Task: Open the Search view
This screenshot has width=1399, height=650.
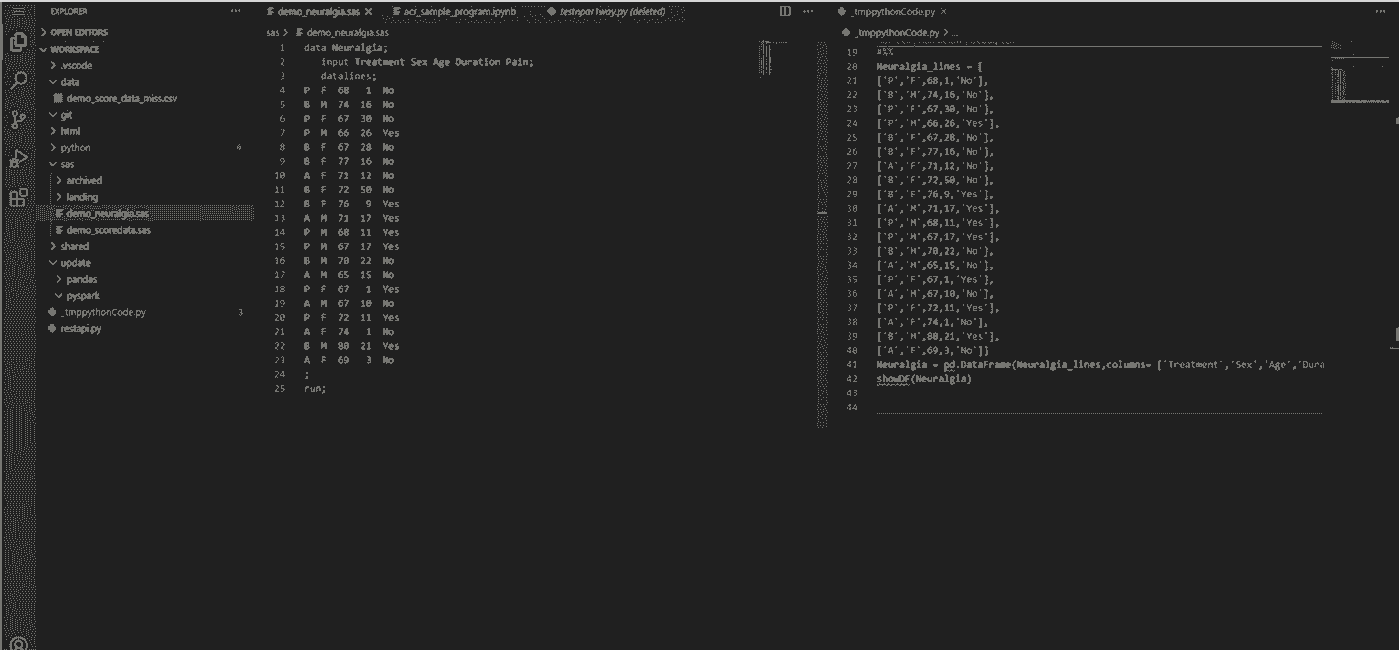Action: [x=17, y=81]
